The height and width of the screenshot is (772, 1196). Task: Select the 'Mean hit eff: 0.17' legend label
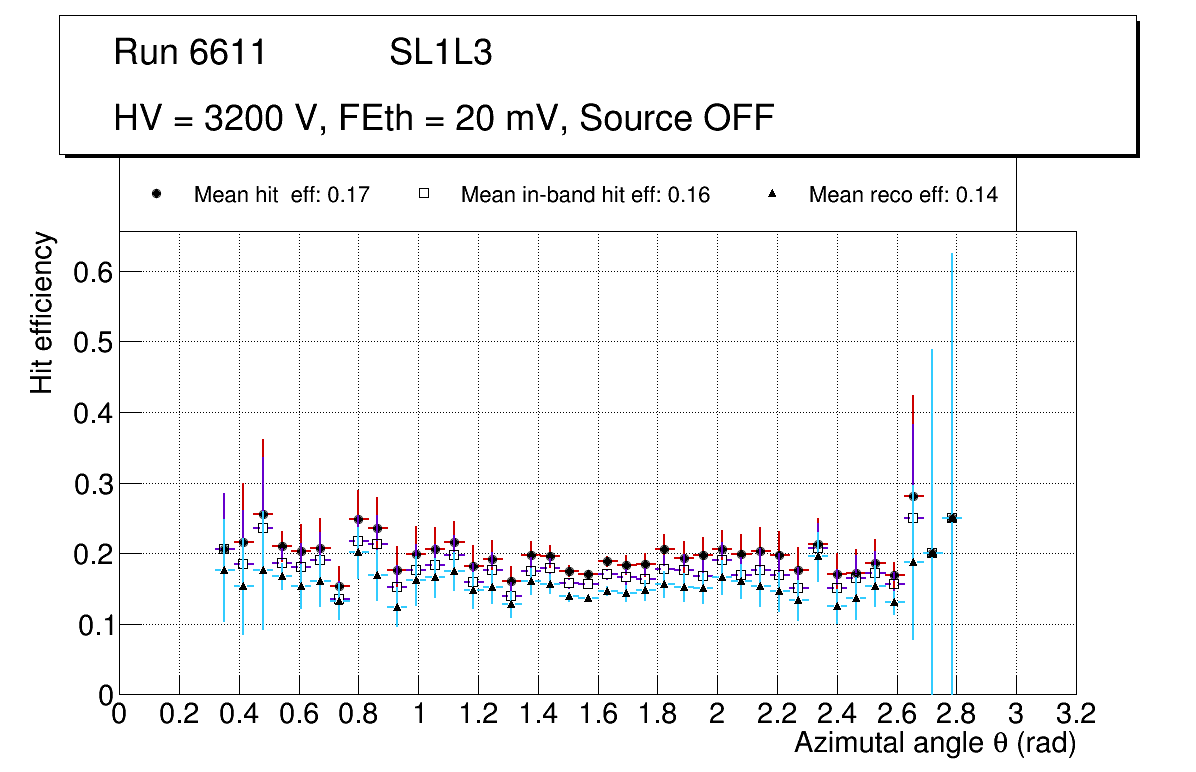282,195
